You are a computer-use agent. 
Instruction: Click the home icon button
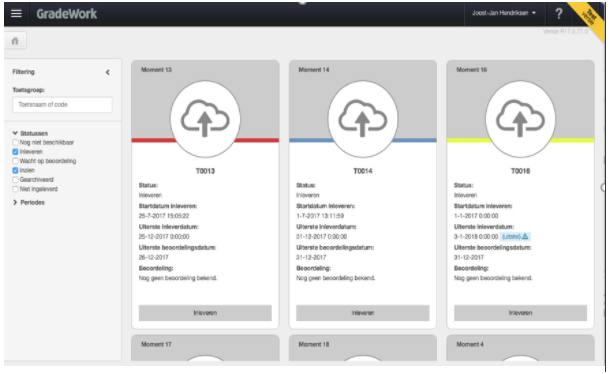(x=15, y=41)
